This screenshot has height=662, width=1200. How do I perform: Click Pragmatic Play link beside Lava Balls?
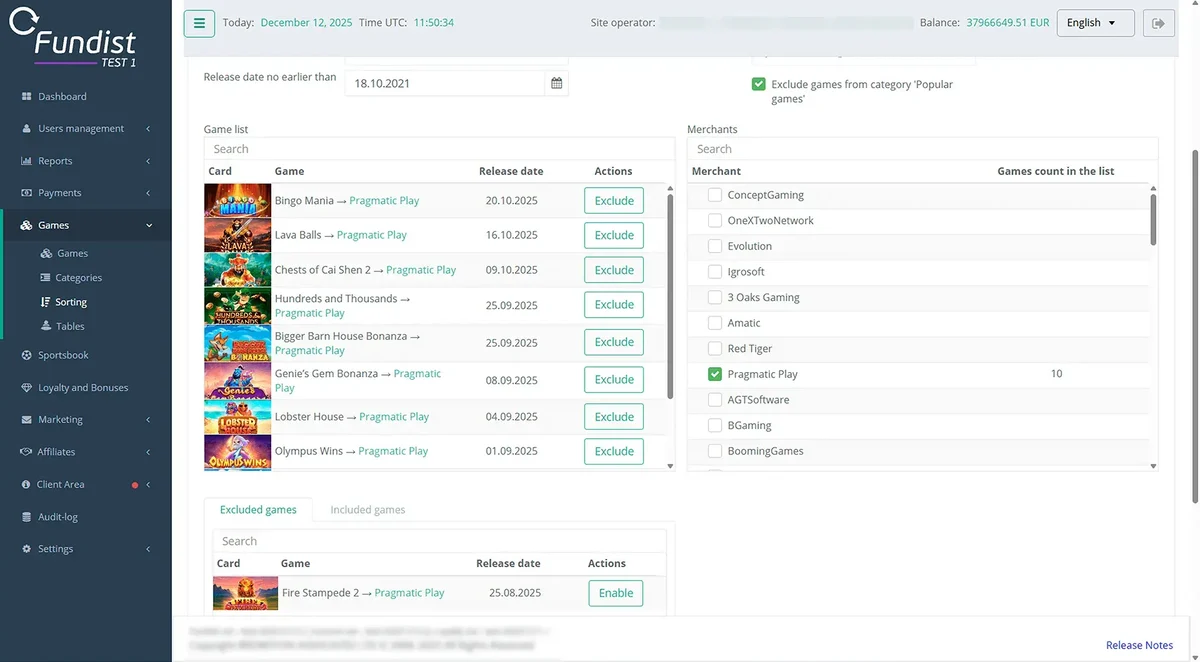tap(372, 235)
